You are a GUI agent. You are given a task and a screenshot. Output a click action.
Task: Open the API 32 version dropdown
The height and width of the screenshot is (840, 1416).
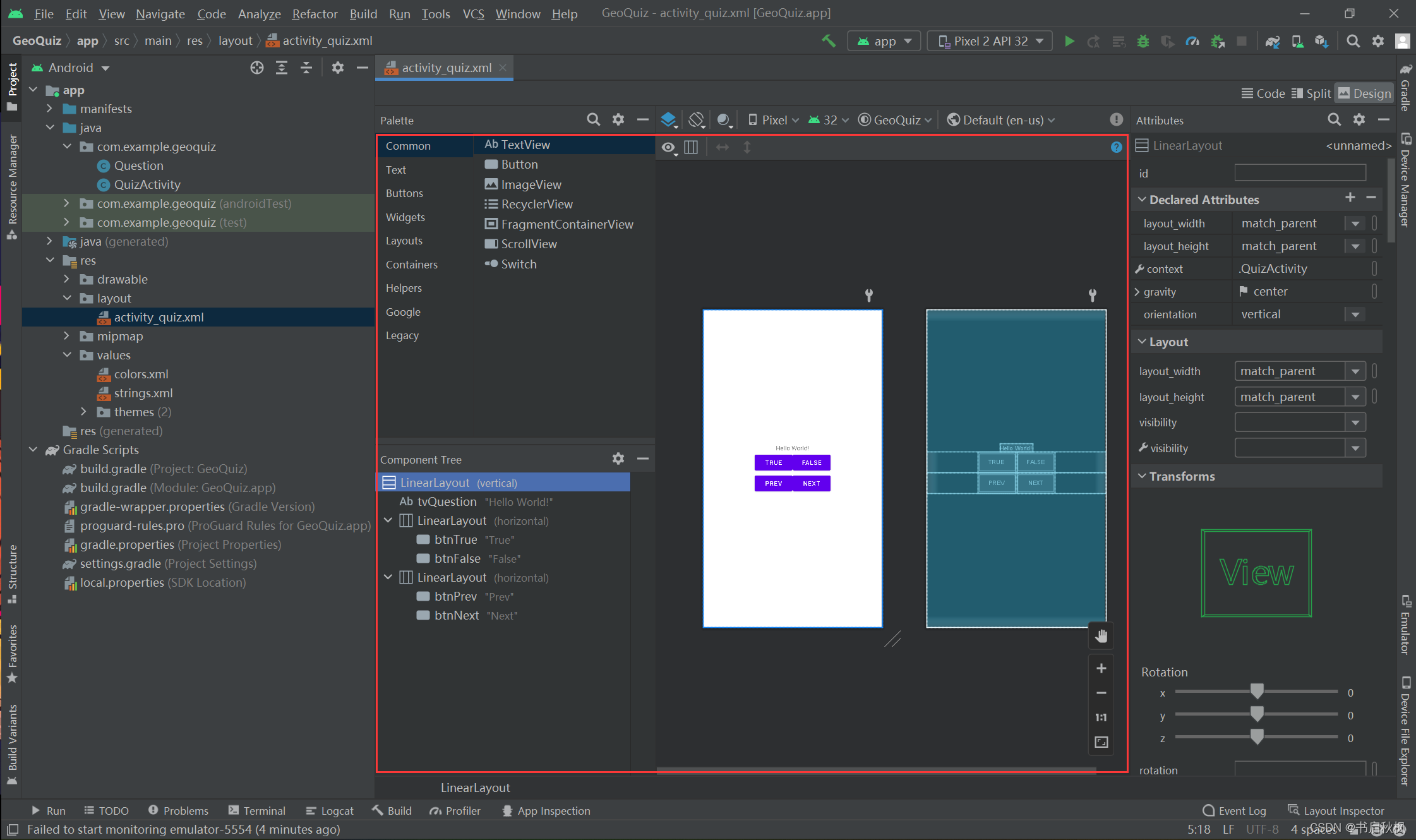point(829,119)
